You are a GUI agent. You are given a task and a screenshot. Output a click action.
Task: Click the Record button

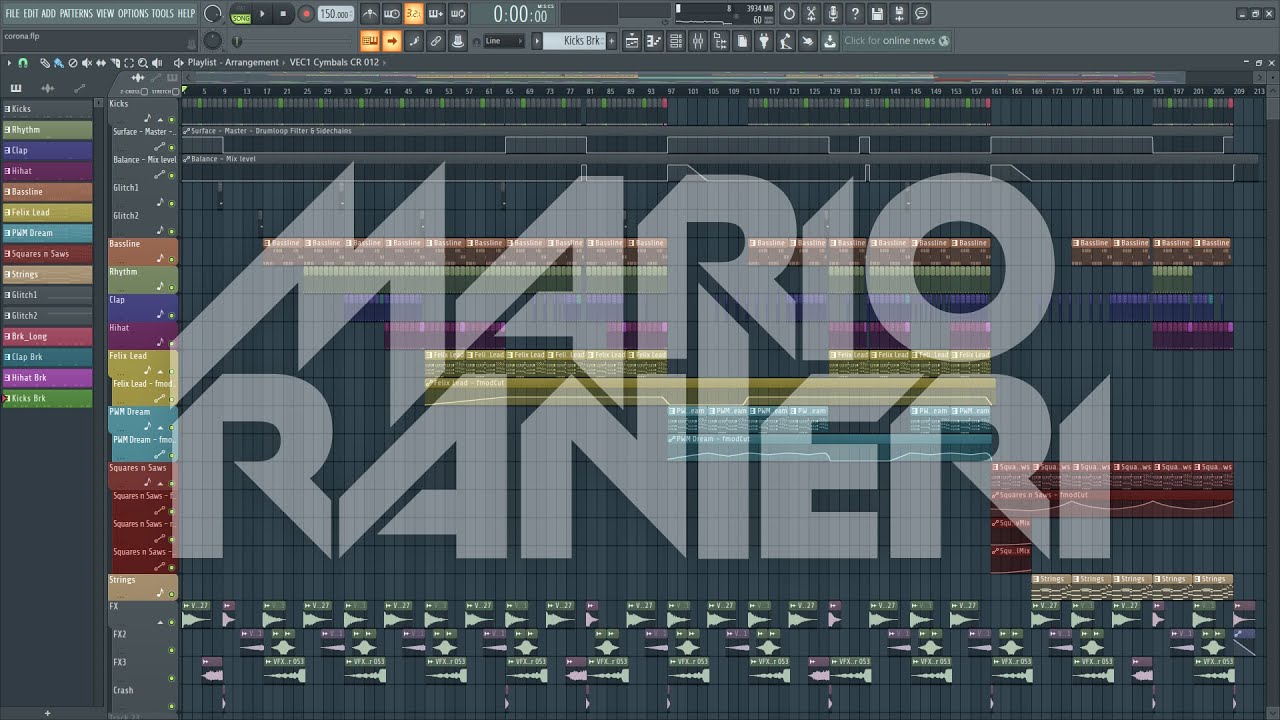[x=306, y=14]
